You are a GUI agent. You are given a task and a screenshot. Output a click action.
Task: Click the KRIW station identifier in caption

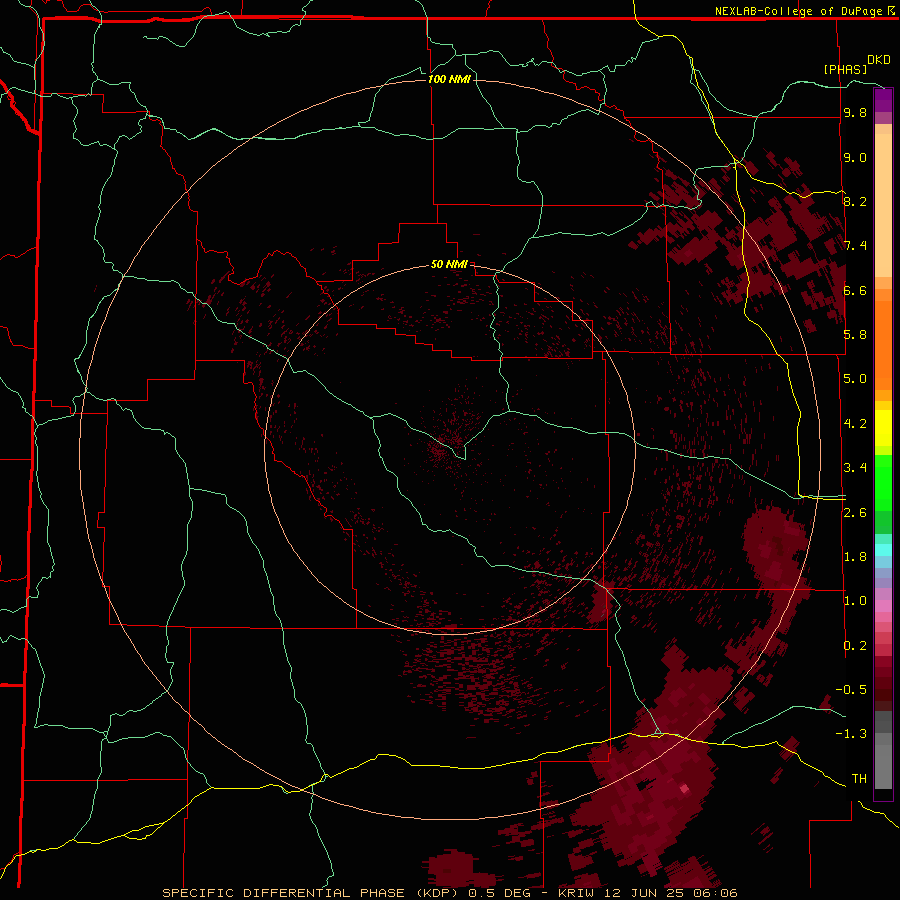pos(577,893)
